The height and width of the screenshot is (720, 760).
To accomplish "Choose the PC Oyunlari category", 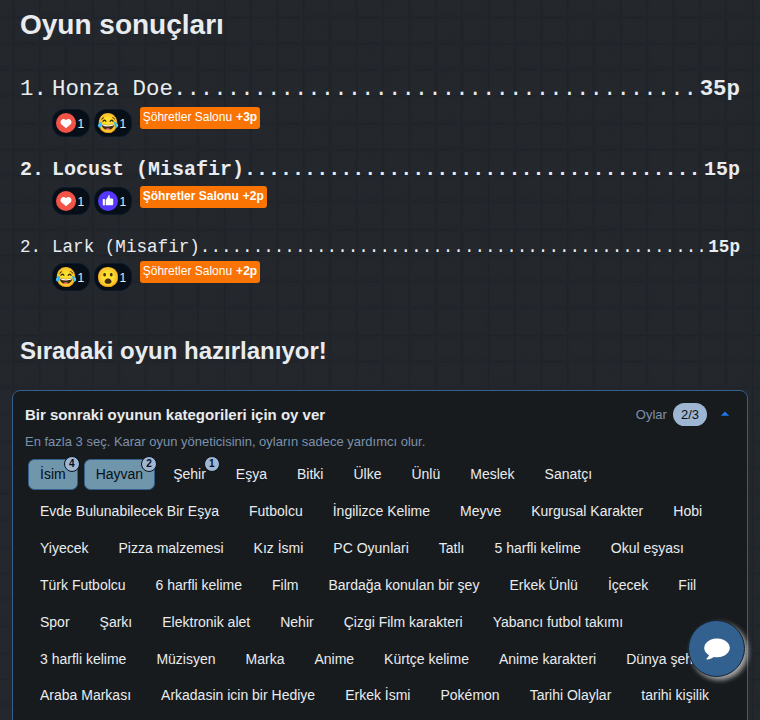I will click(x=371, y=548).
